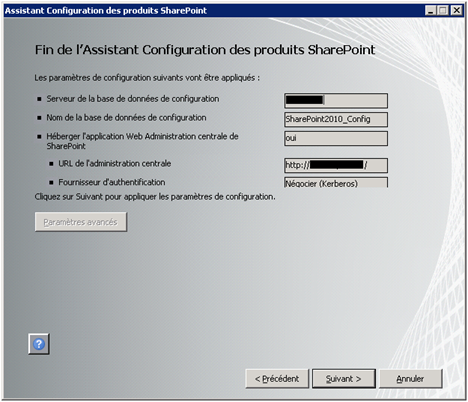Image resolution: width=468 pixels, height=402 pixels.
Task: Click the 'Héberger l'application Web Administration centrale' label
Action: point(142,141)
